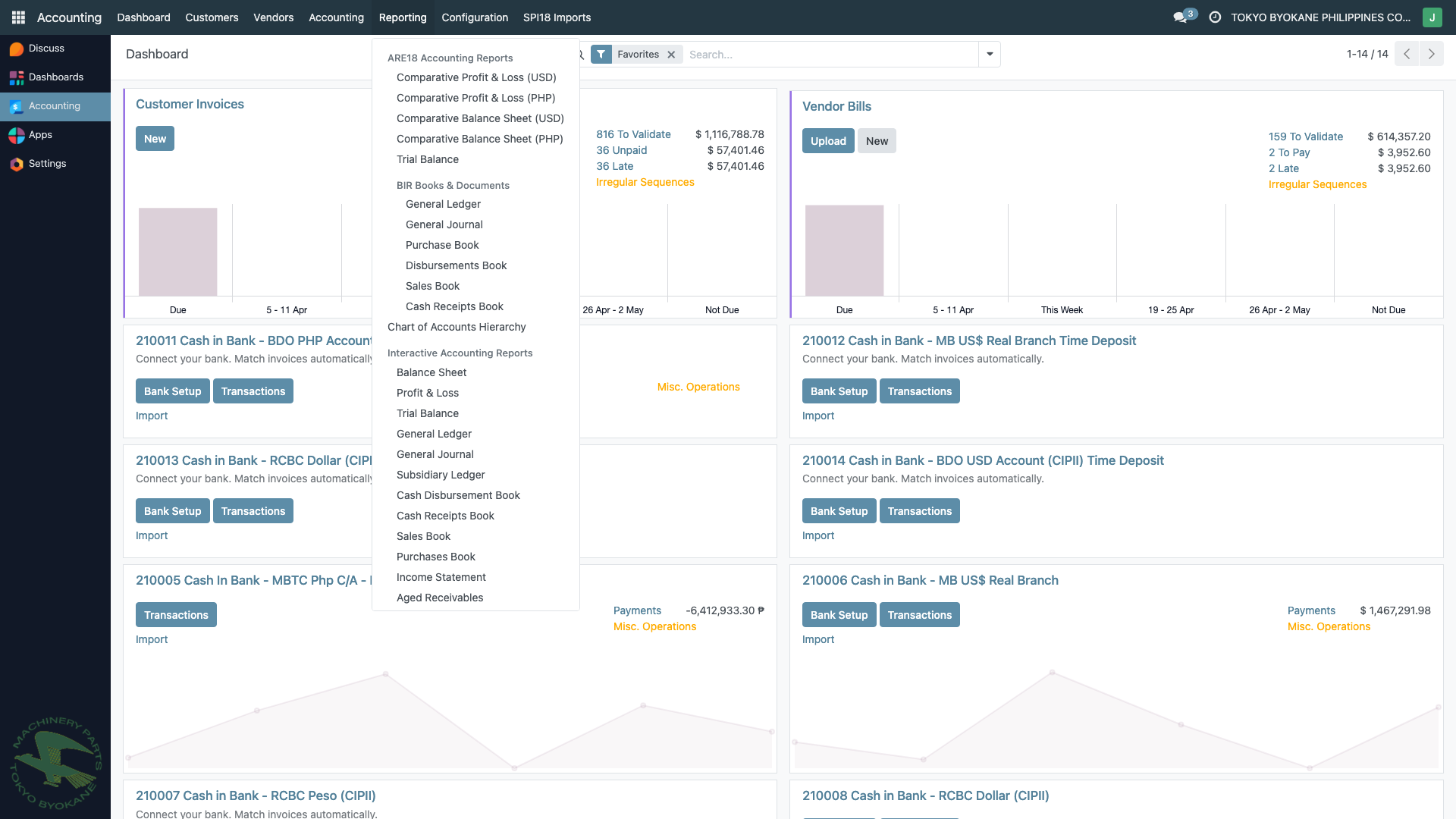Open the Configuration menu
Viewport: 1456px width, 819px height.
pos(475,17)
